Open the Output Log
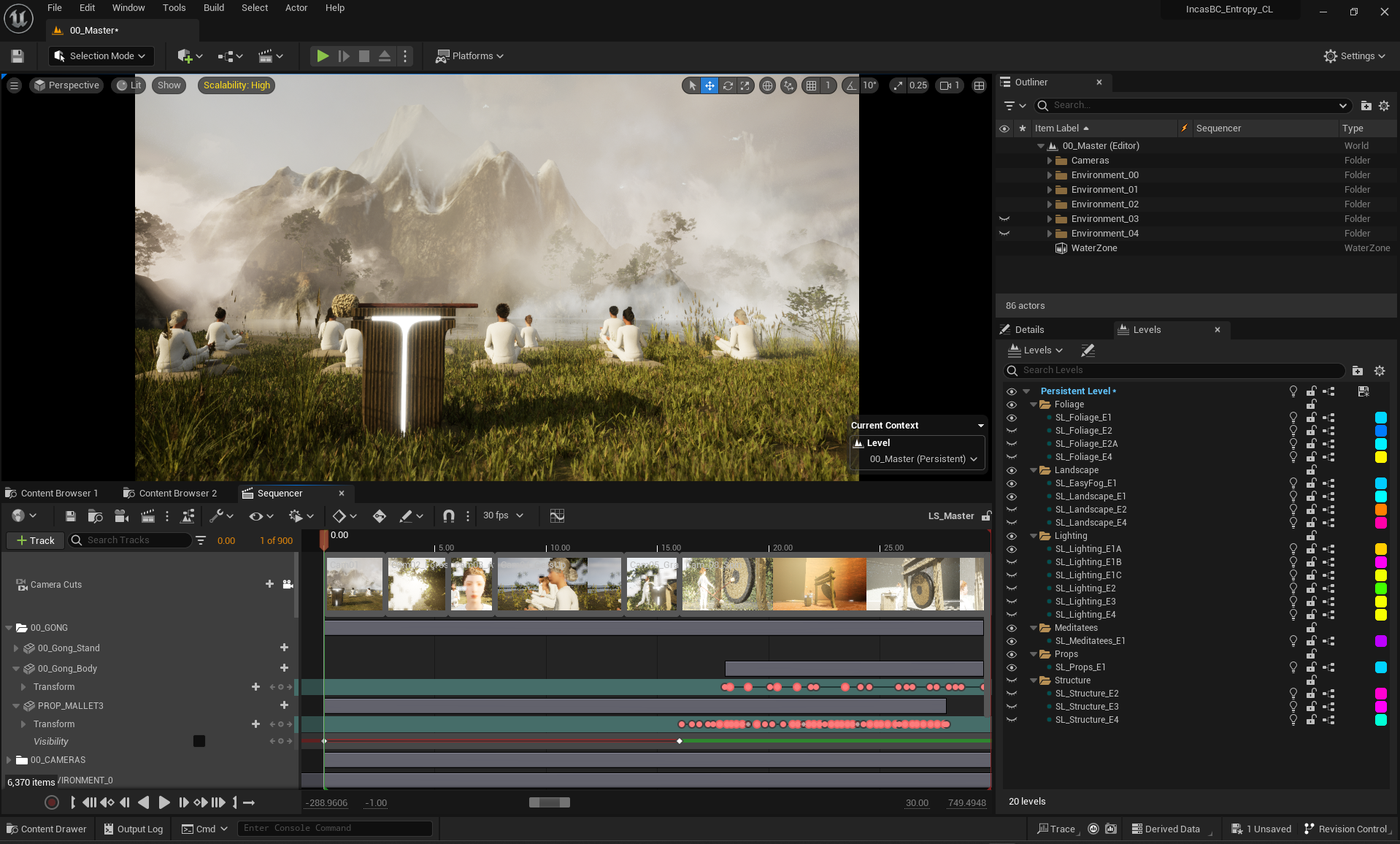The height and width of the screenshot is (844, 1400). tap(134, 829)
